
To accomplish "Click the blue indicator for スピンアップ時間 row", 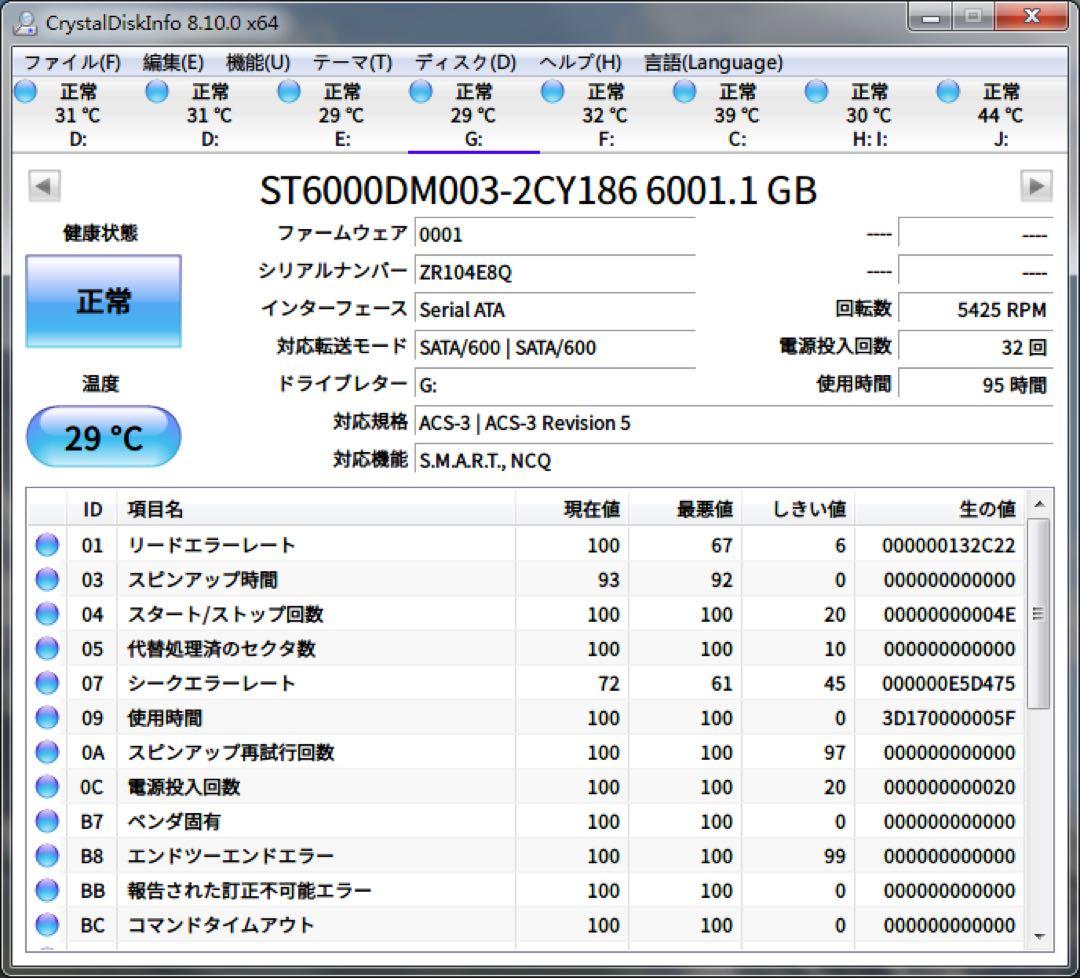I will [46, 580].
